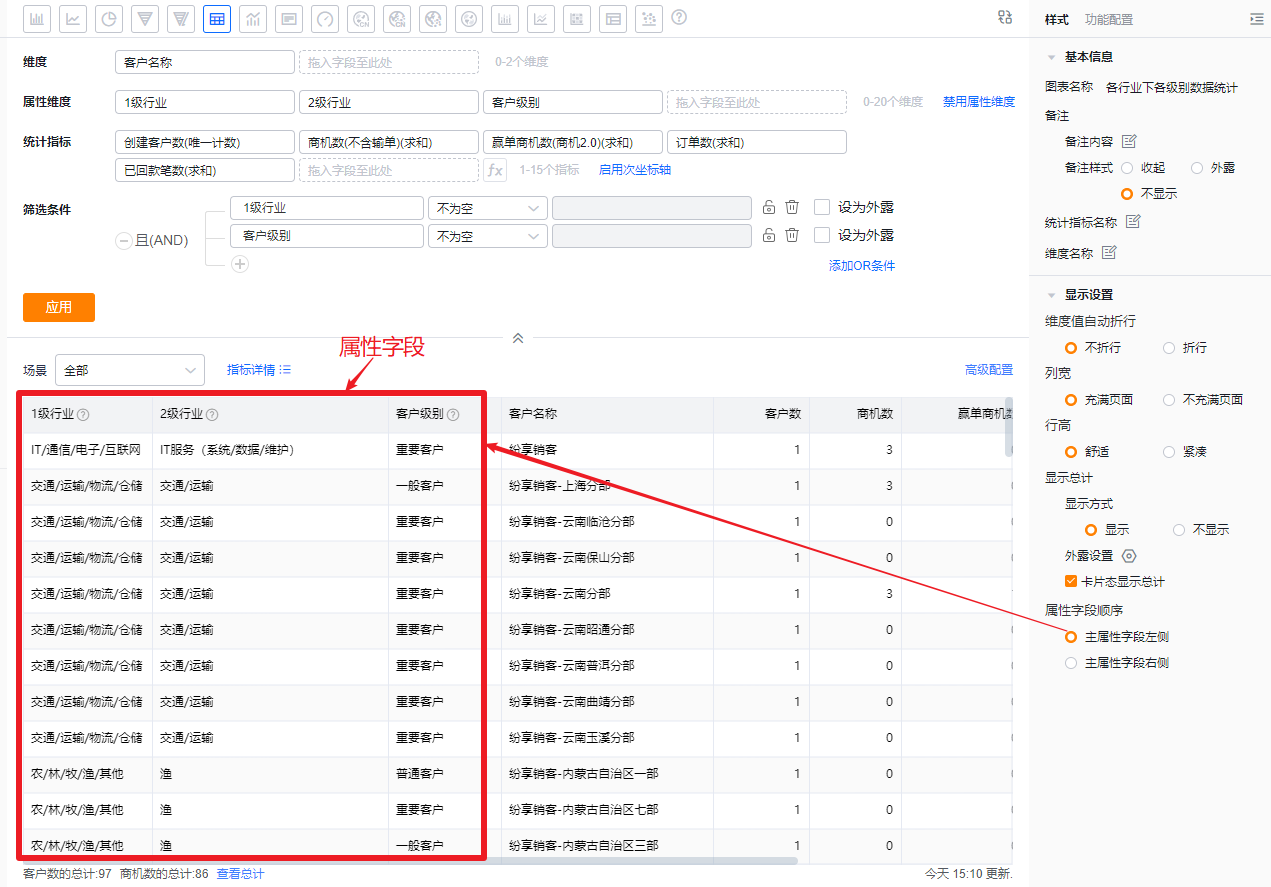Switch to the 功能配置 tab

pos(1109,20)
